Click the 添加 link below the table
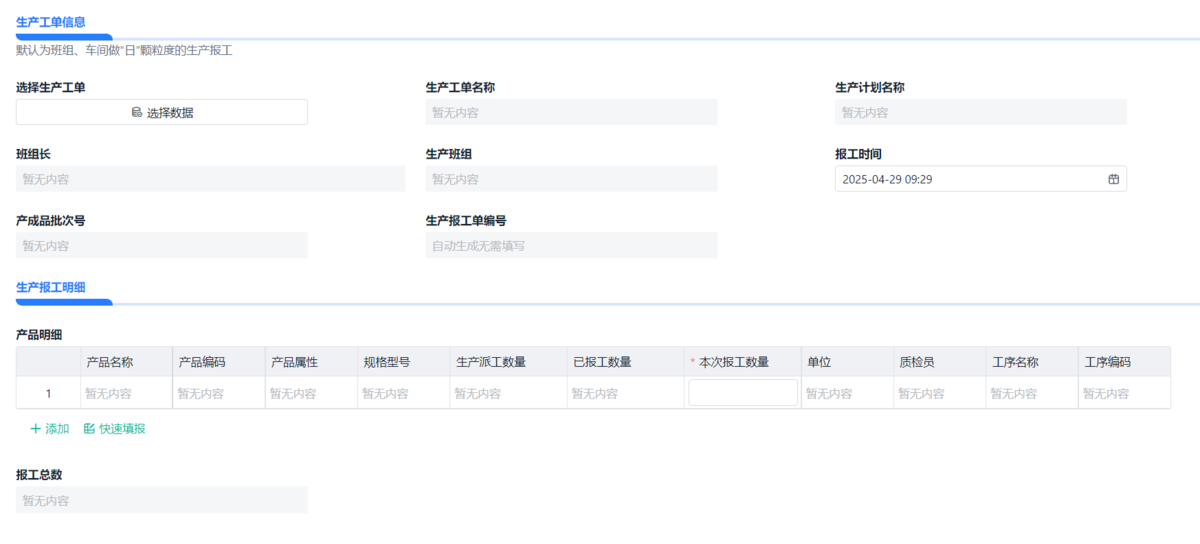This screenshot has width=1200, height=544. point(50,429)
